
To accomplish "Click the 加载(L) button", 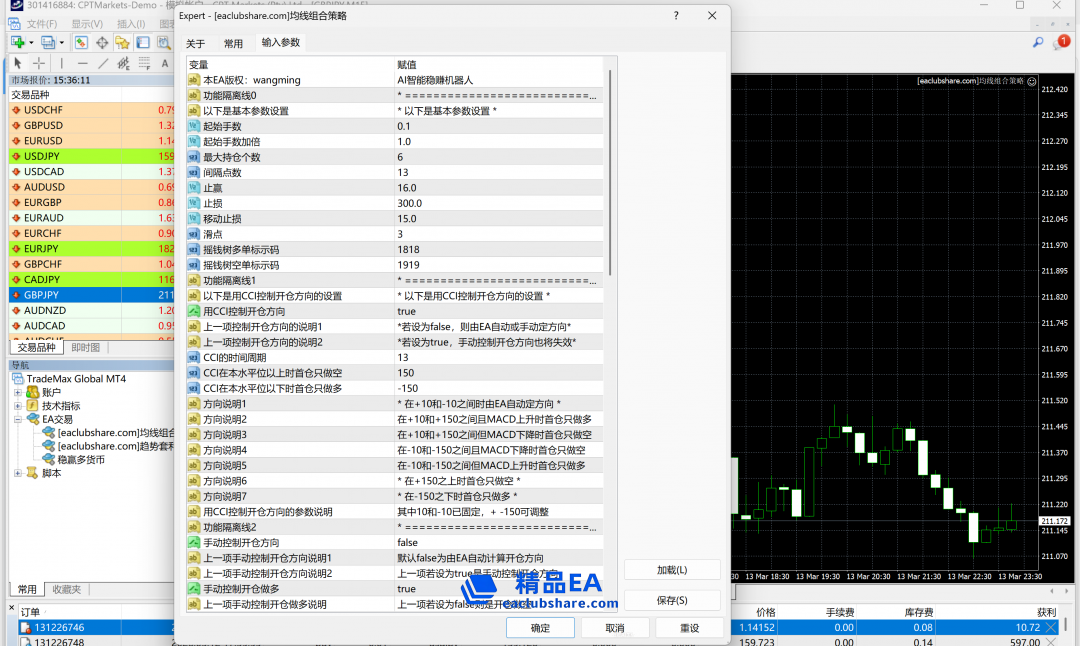I will point(671,570).
